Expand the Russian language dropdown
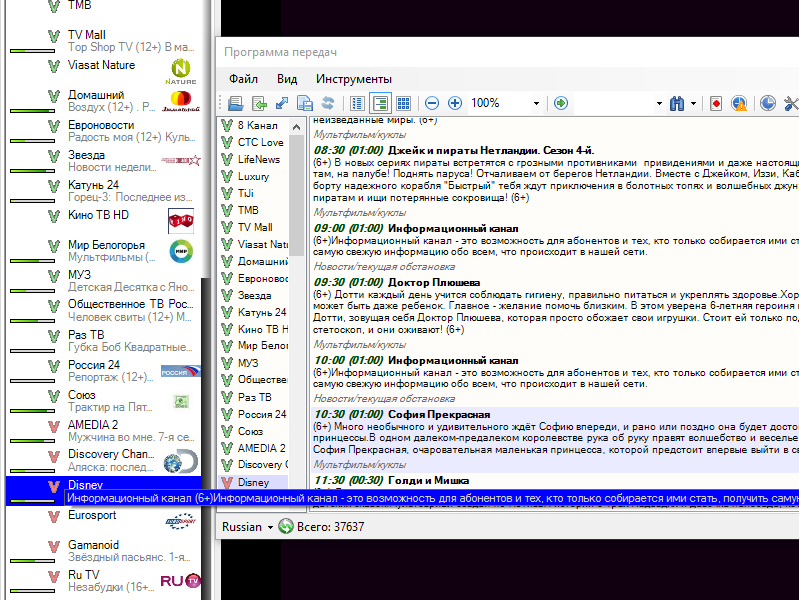The height and width of the screenshot is (600, 799). point(270,527)
